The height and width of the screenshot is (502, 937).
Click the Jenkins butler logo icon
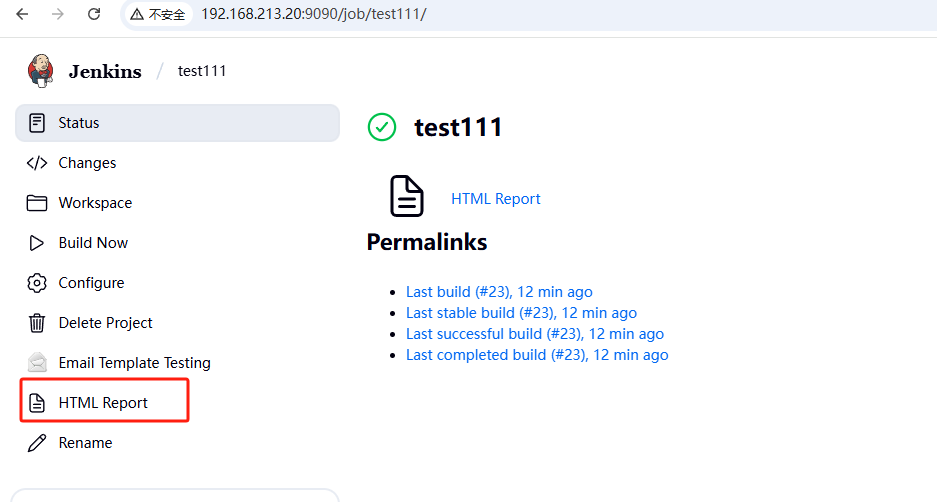tap(41, 71)
